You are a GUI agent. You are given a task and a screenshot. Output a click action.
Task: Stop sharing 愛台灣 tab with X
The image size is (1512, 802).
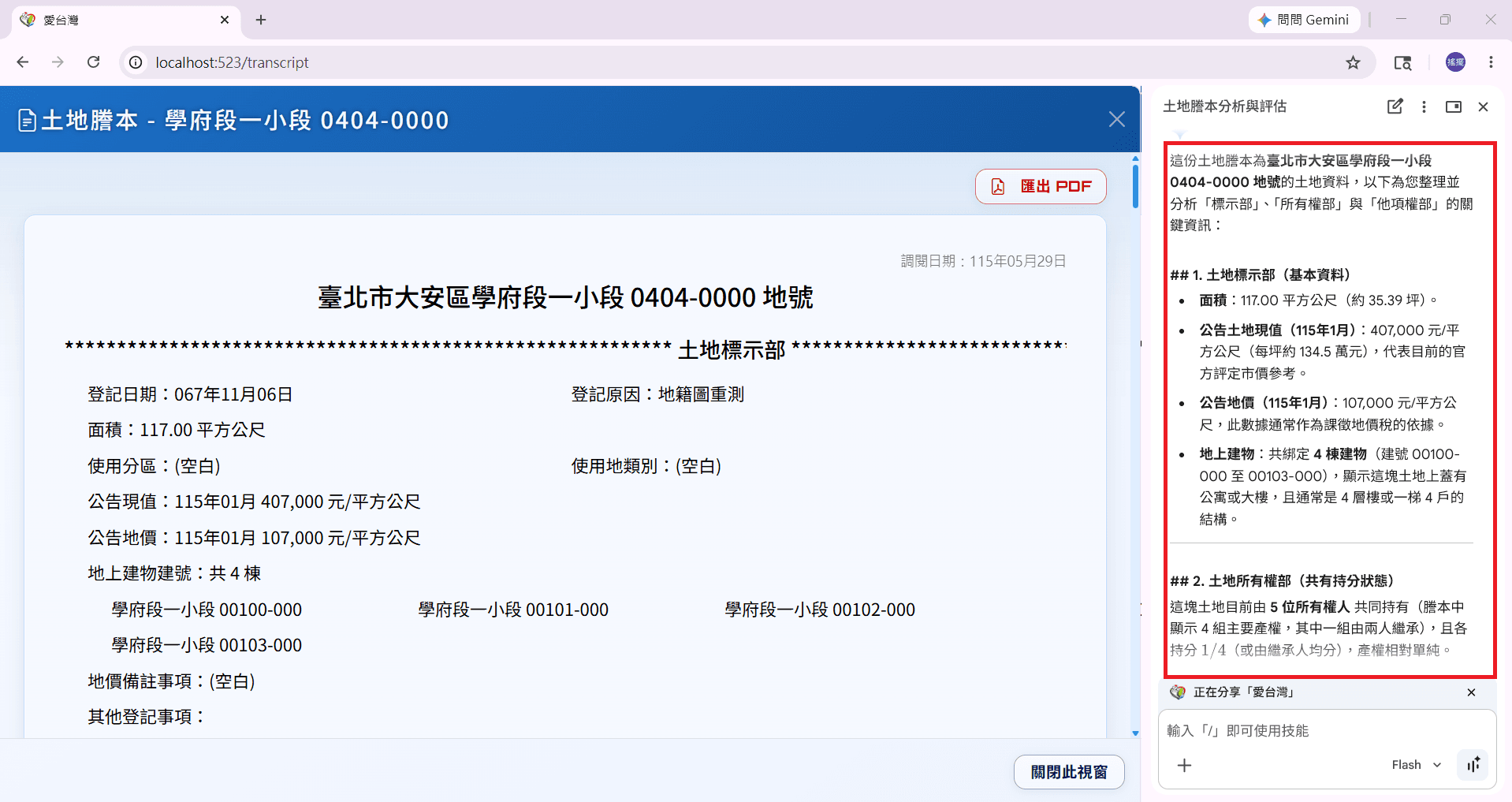(x=1471, y=692)
